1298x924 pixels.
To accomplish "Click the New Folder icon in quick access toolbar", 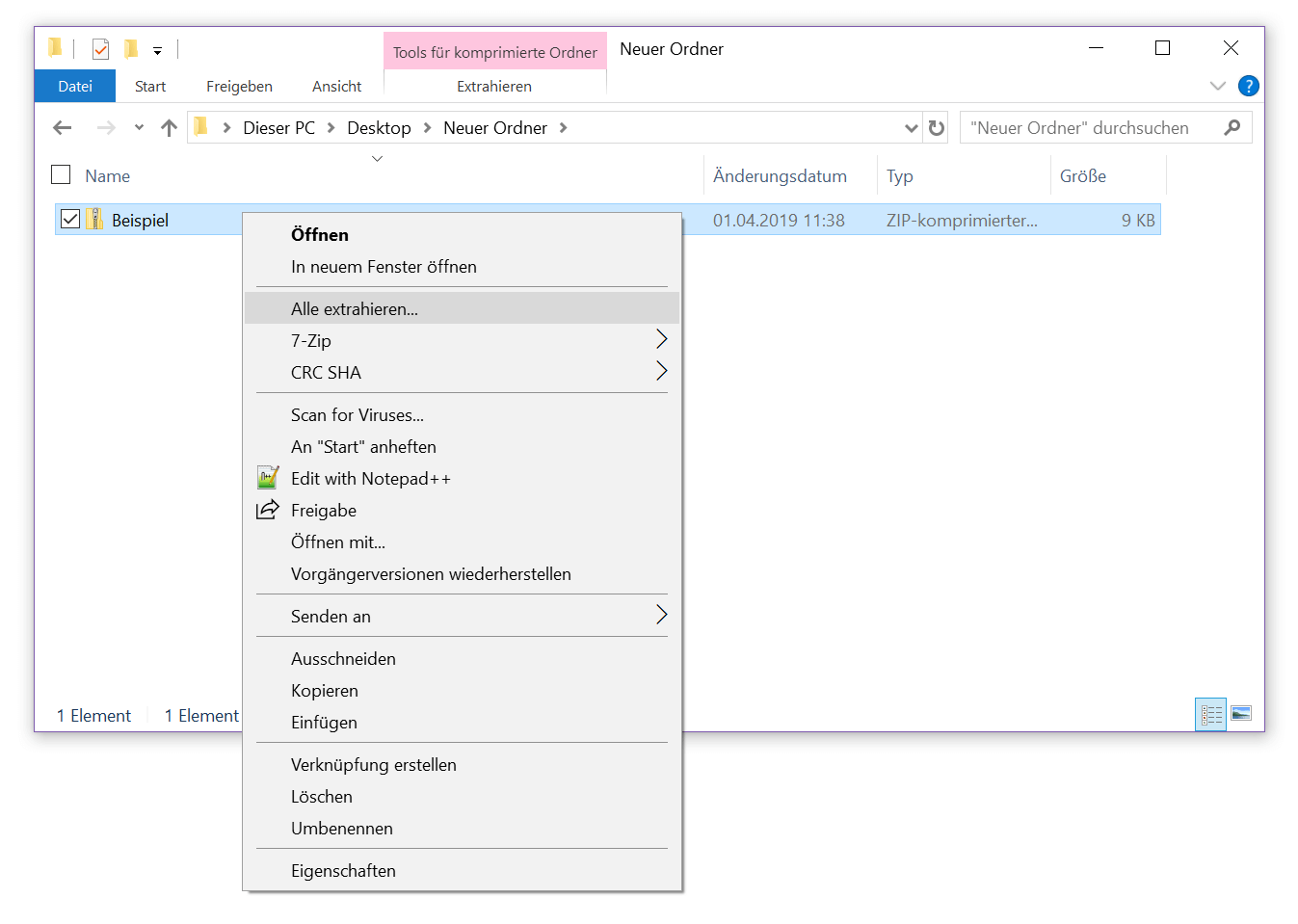I will coord(131,48).
